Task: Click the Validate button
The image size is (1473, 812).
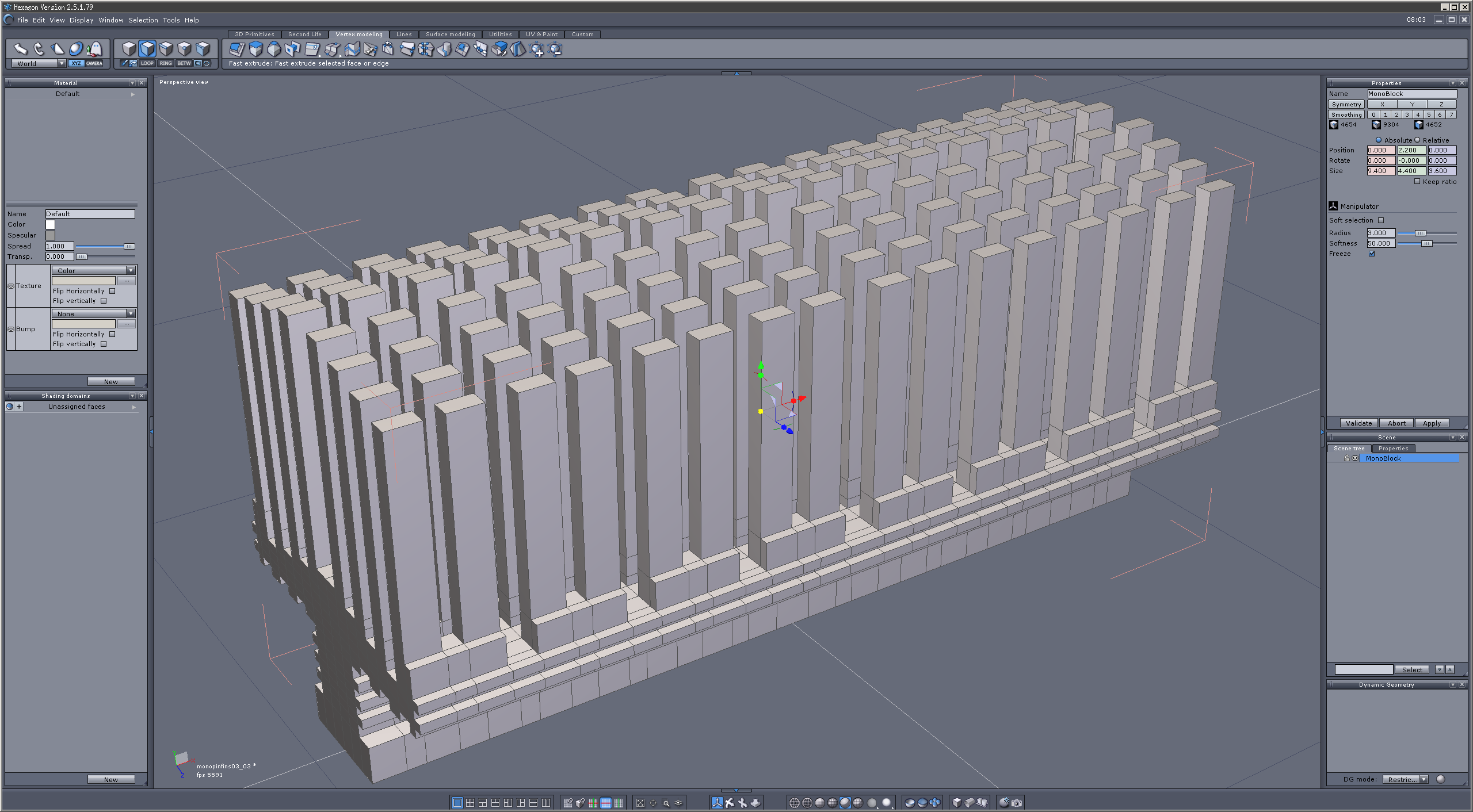Action: (1358, 423)
